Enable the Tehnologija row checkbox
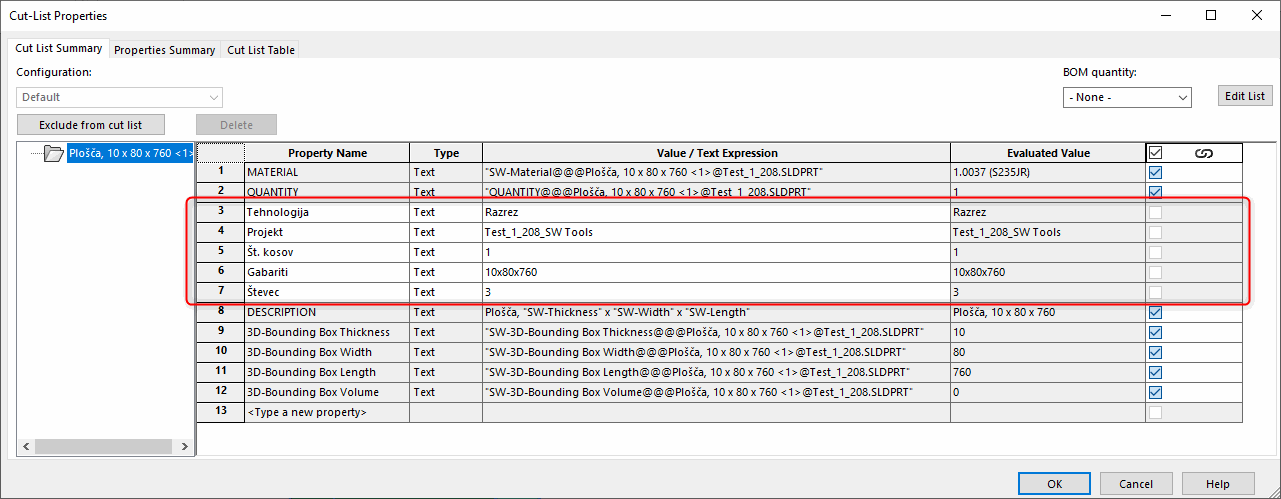Image resolution: width=1281 pixels, height=499 pixels. pyautogui.click(x=1156, y=212)
